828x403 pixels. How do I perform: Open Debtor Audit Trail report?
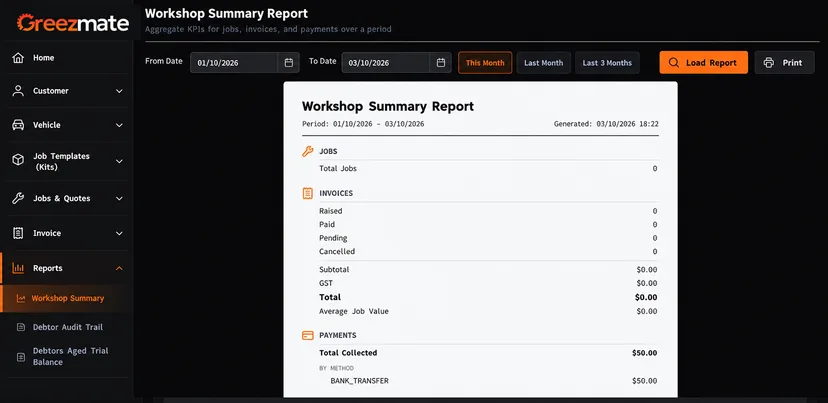click(x=68, y=327)
